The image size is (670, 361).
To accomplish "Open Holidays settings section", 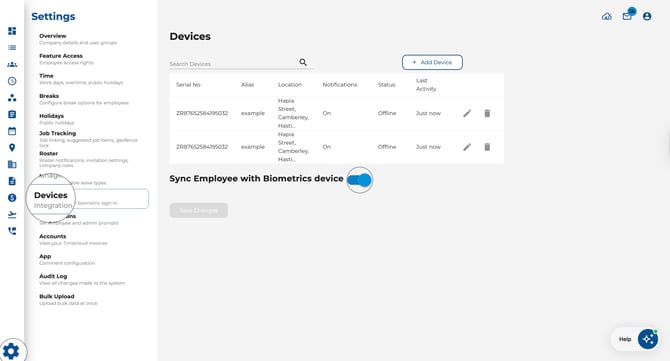I will [x=56, y=119].
